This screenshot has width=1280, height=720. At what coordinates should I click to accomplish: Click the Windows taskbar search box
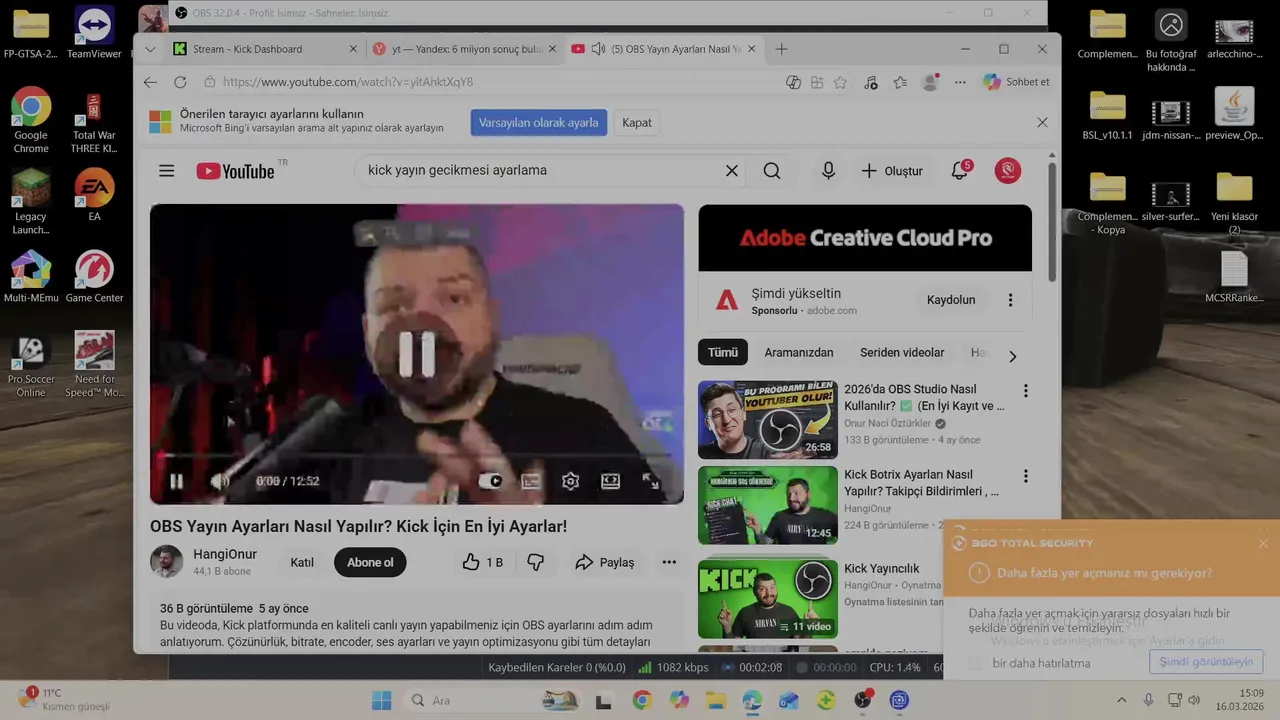coord(493,700)
